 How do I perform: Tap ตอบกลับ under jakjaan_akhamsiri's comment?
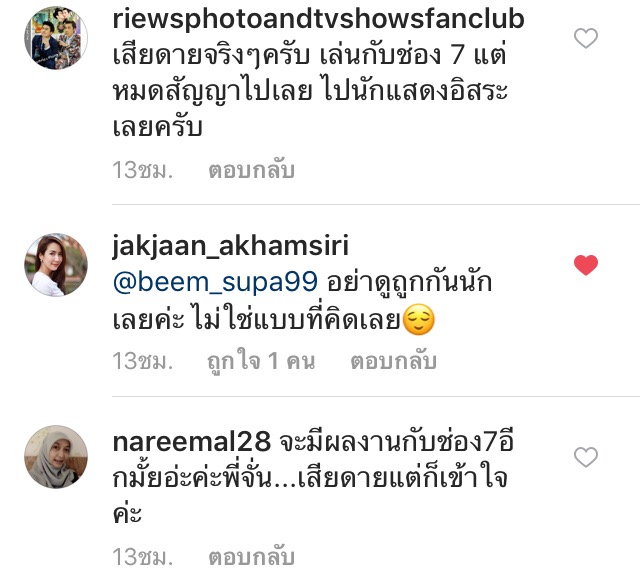coord(393,361)
